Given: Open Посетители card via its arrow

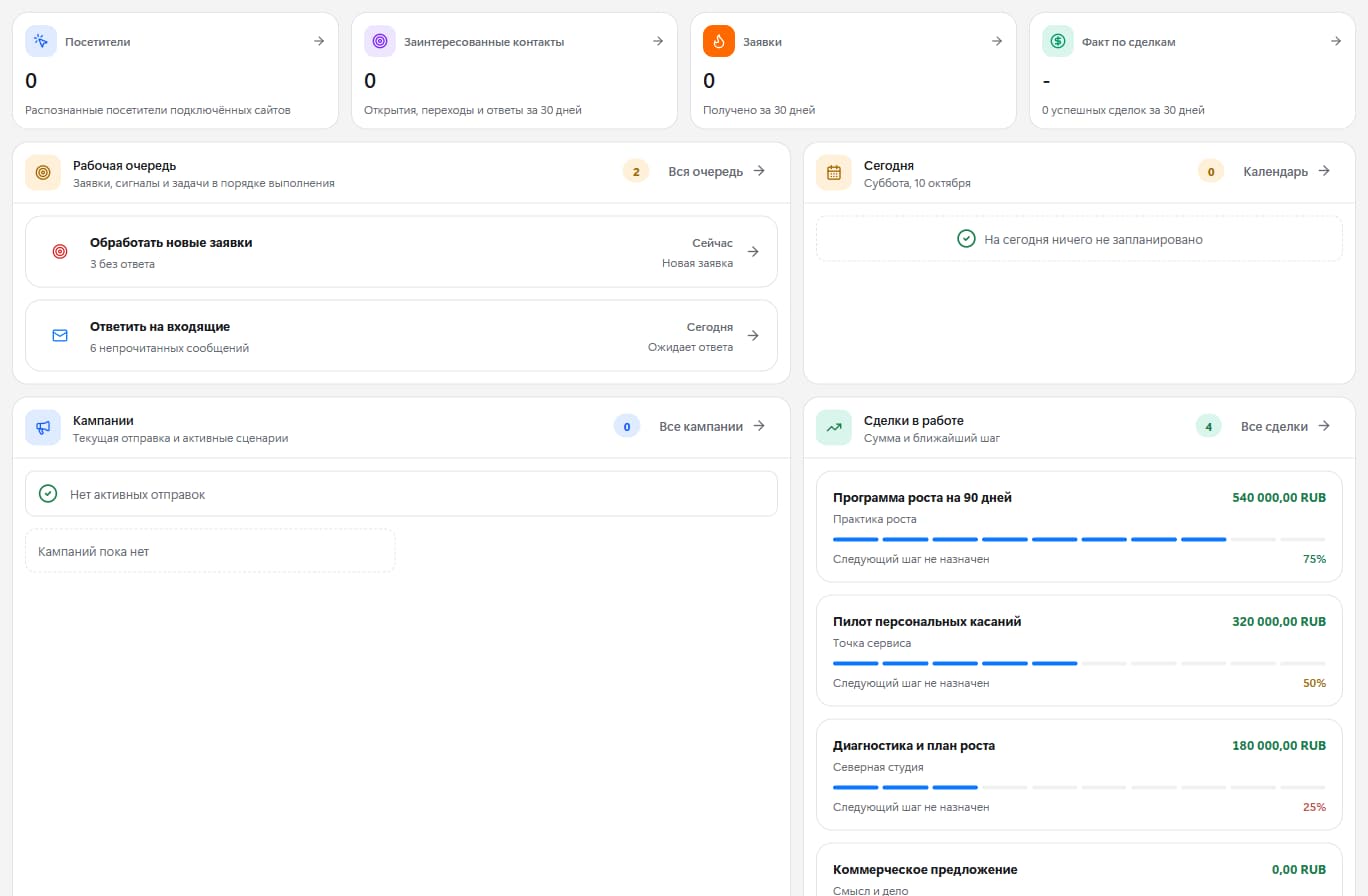Looking at the screenshot, I should (x=319, y=41).
